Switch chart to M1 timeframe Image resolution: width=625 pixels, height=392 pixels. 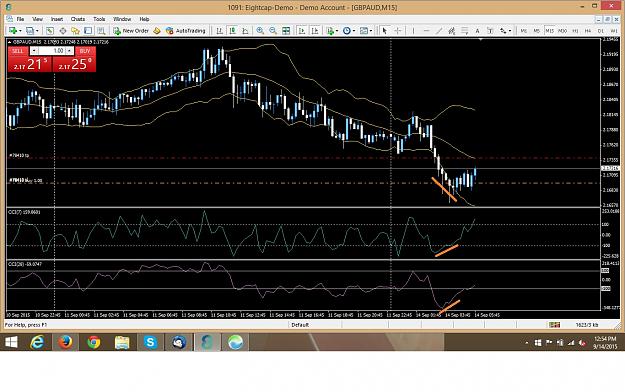[x=524, y=31]
